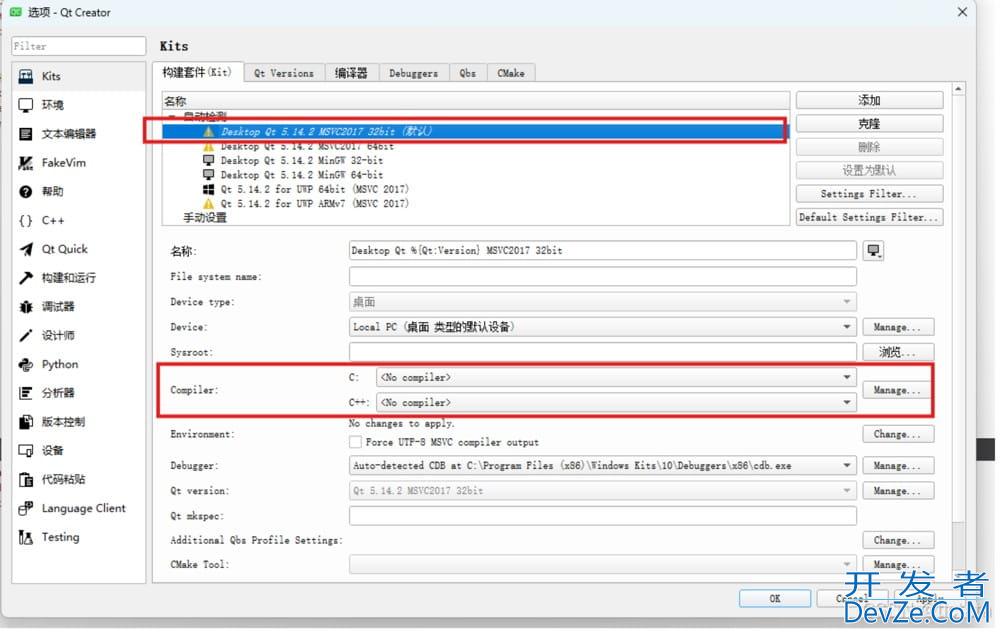
Task: Click Manage... next to Debugger
Action: click(x=898, y=467)
